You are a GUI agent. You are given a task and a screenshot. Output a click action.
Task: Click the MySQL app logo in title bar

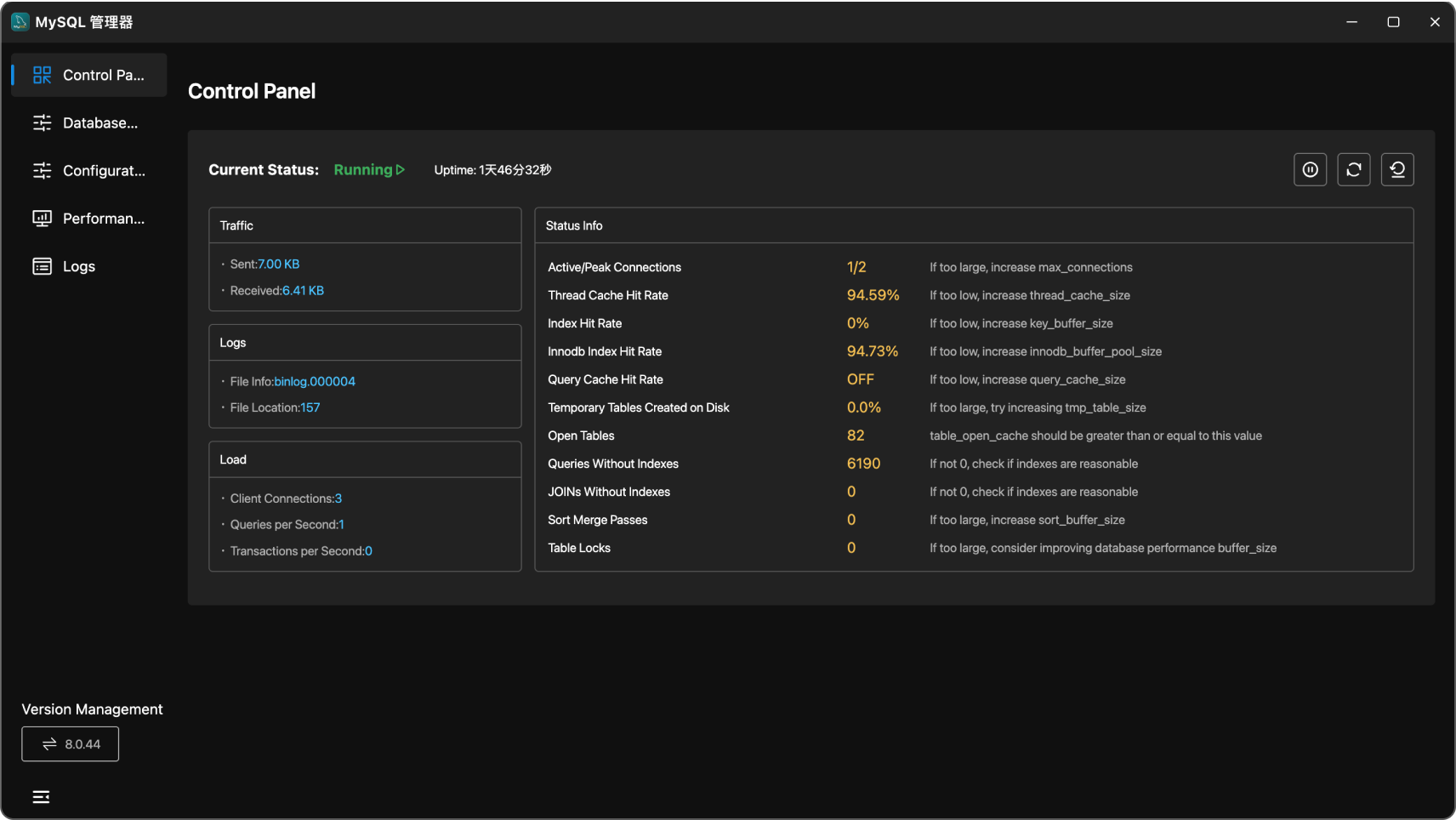click(x=20, y=21)
